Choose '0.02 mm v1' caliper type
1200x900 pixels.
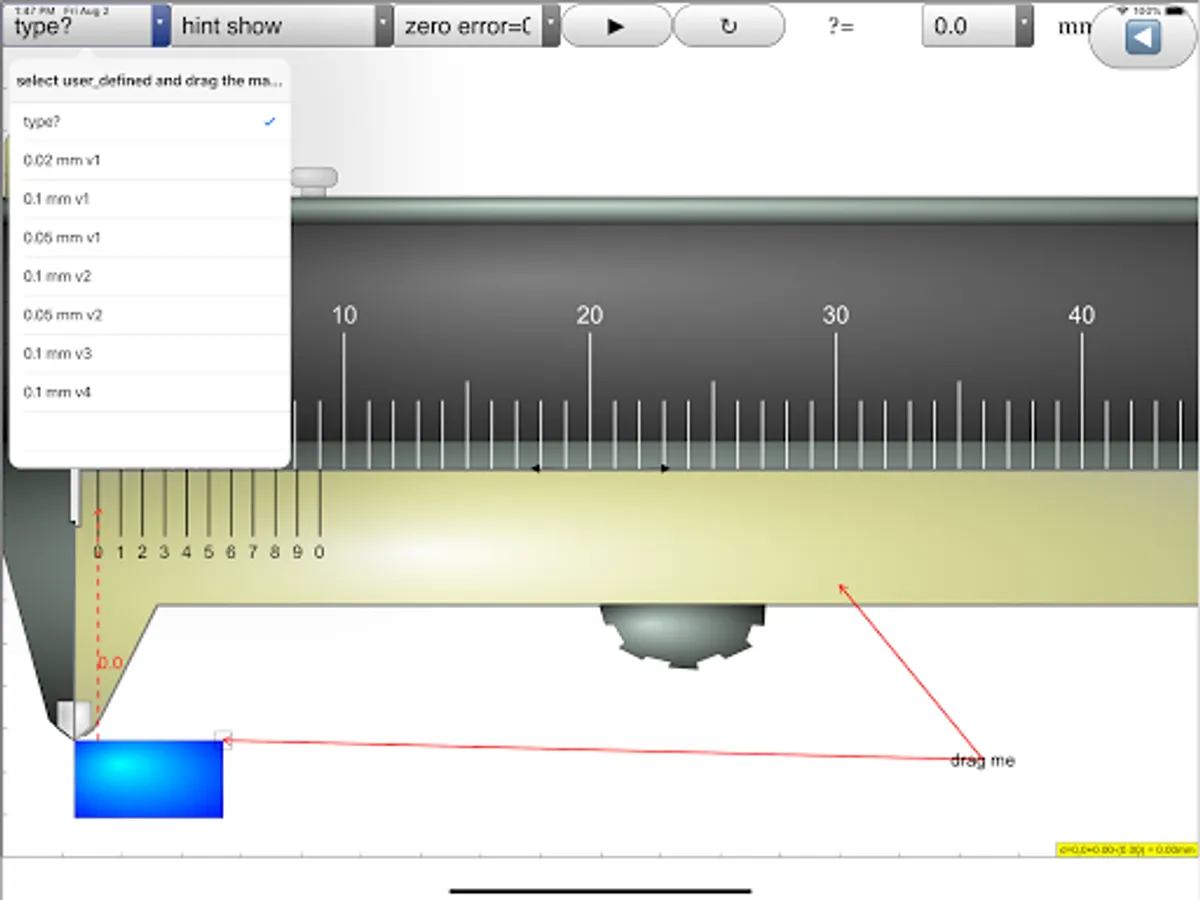point(150,160)
